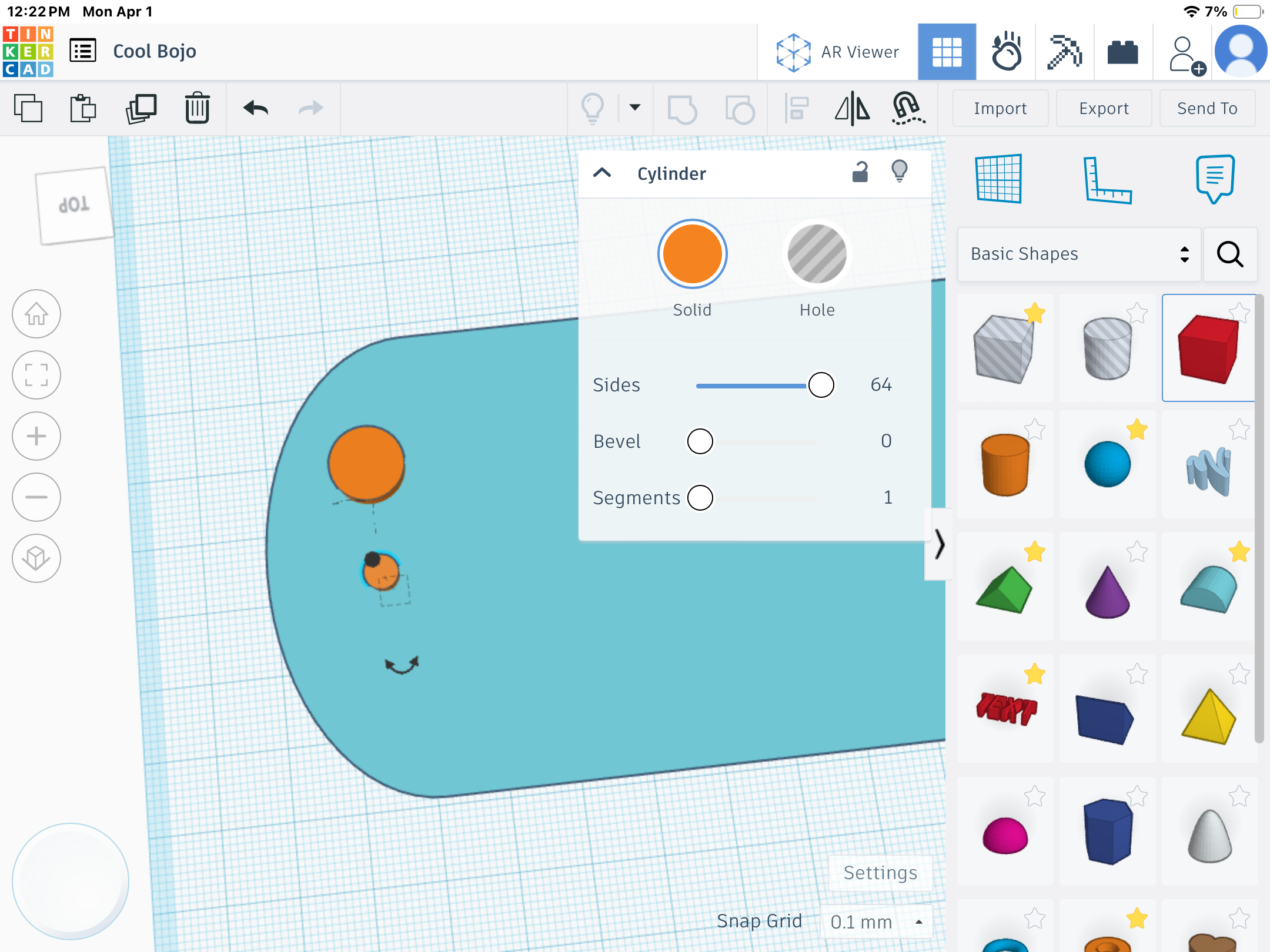Open the Mirror tool
The image size is (1270, 952).
(x=853, y=109)
